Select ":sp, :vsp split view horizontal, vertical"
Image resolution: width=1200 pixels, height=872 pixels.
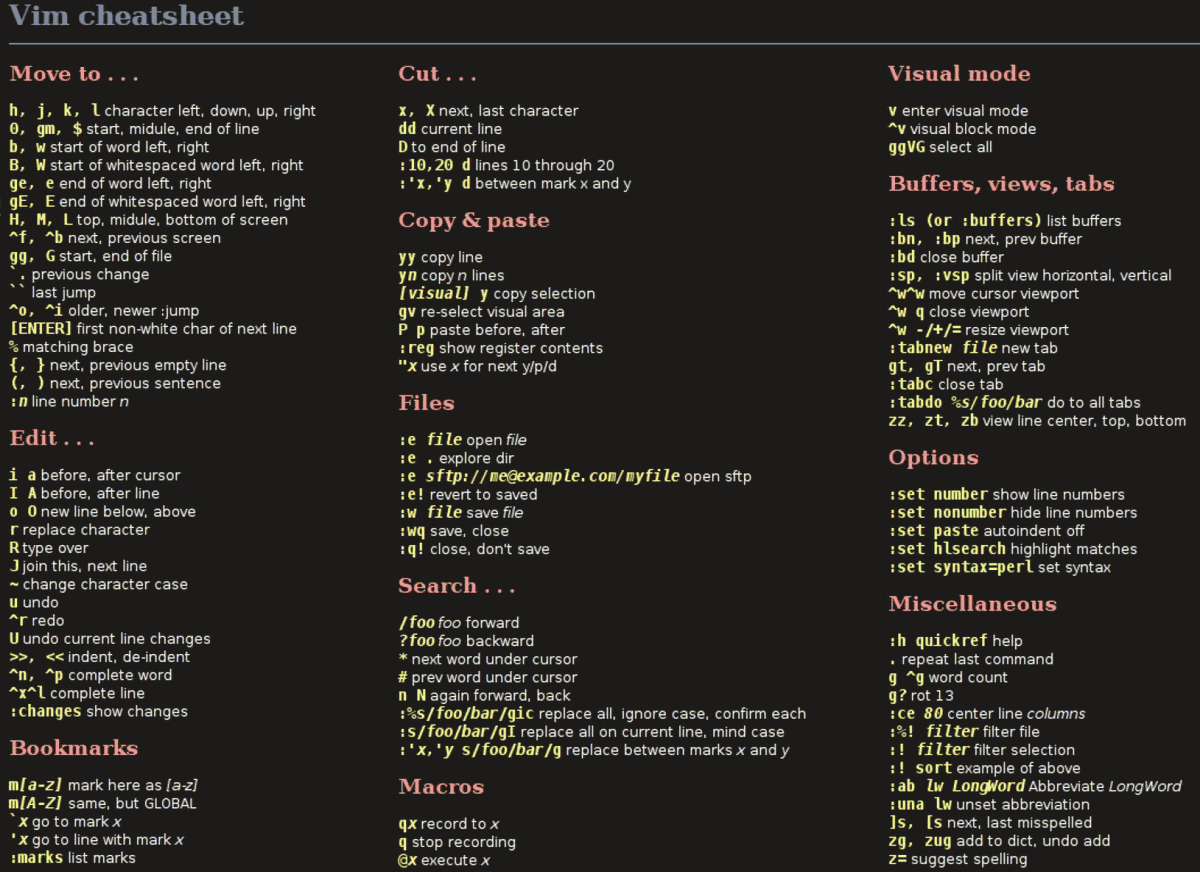click(1030, 275)
